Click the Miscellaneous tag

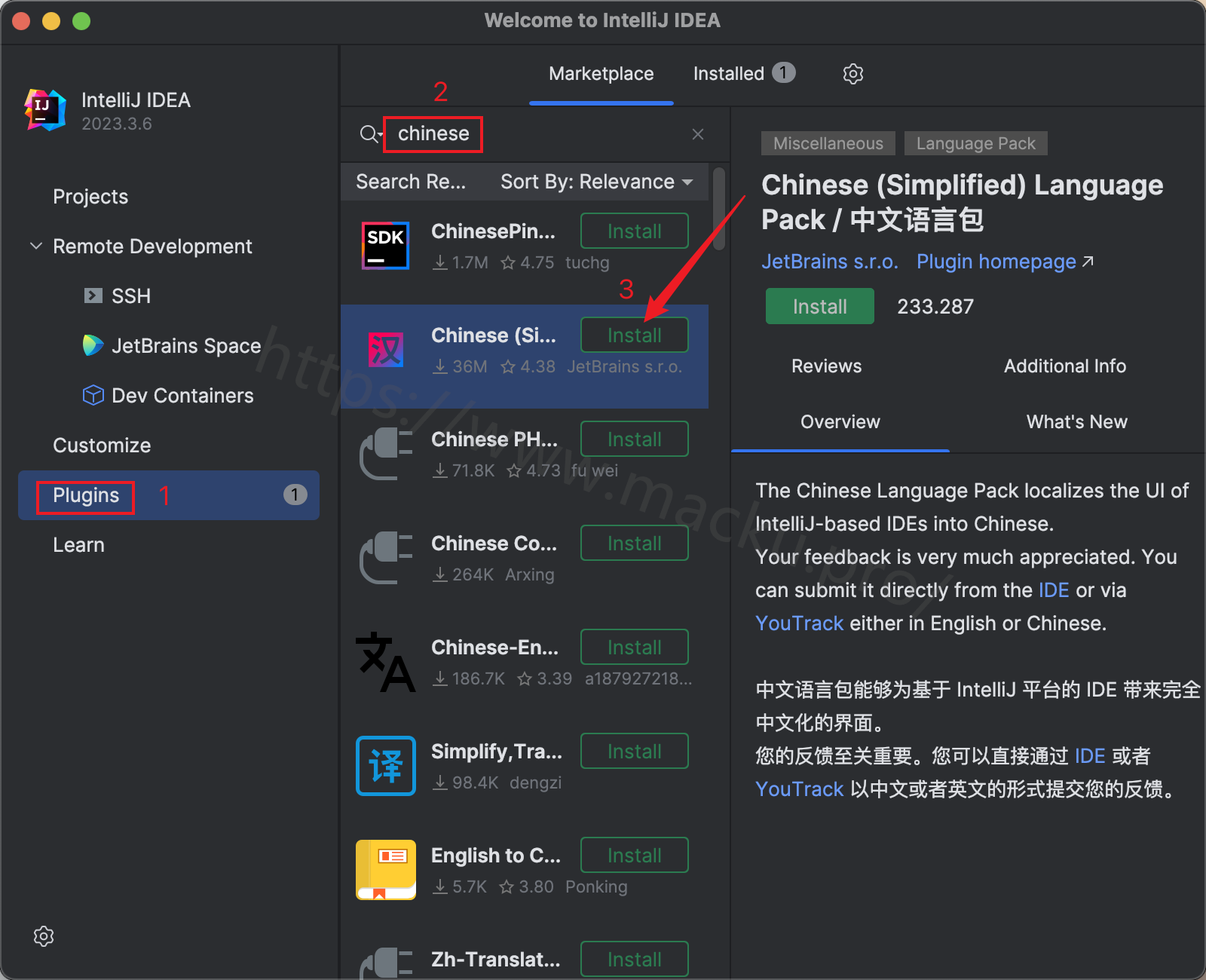828,143
